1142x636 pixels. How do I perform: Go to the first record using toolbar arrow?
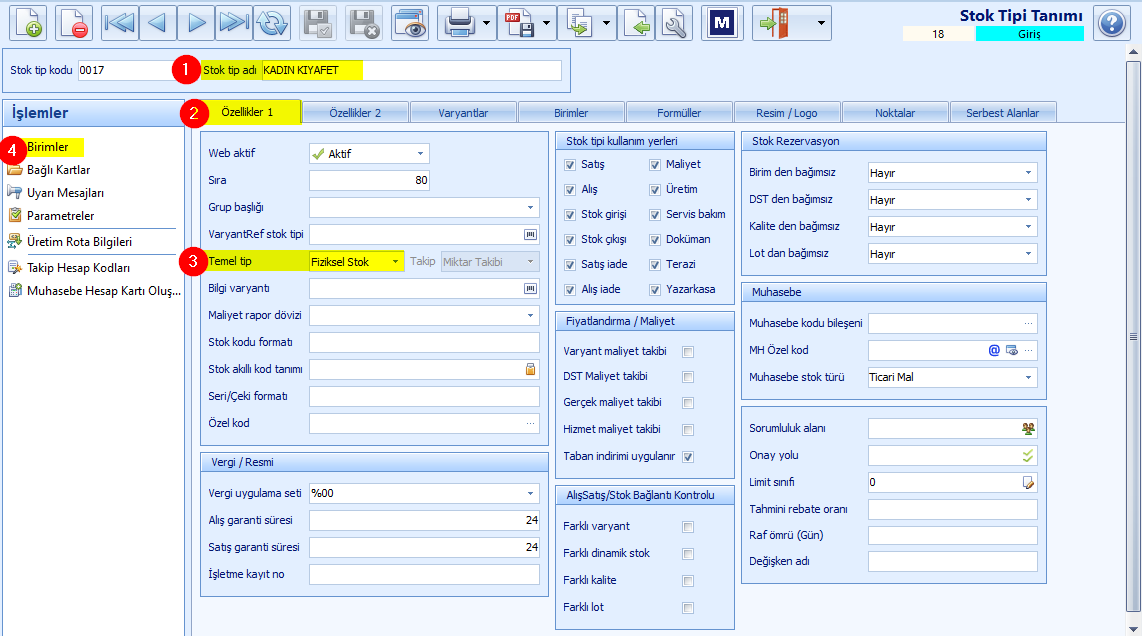(x=119, y=23)
